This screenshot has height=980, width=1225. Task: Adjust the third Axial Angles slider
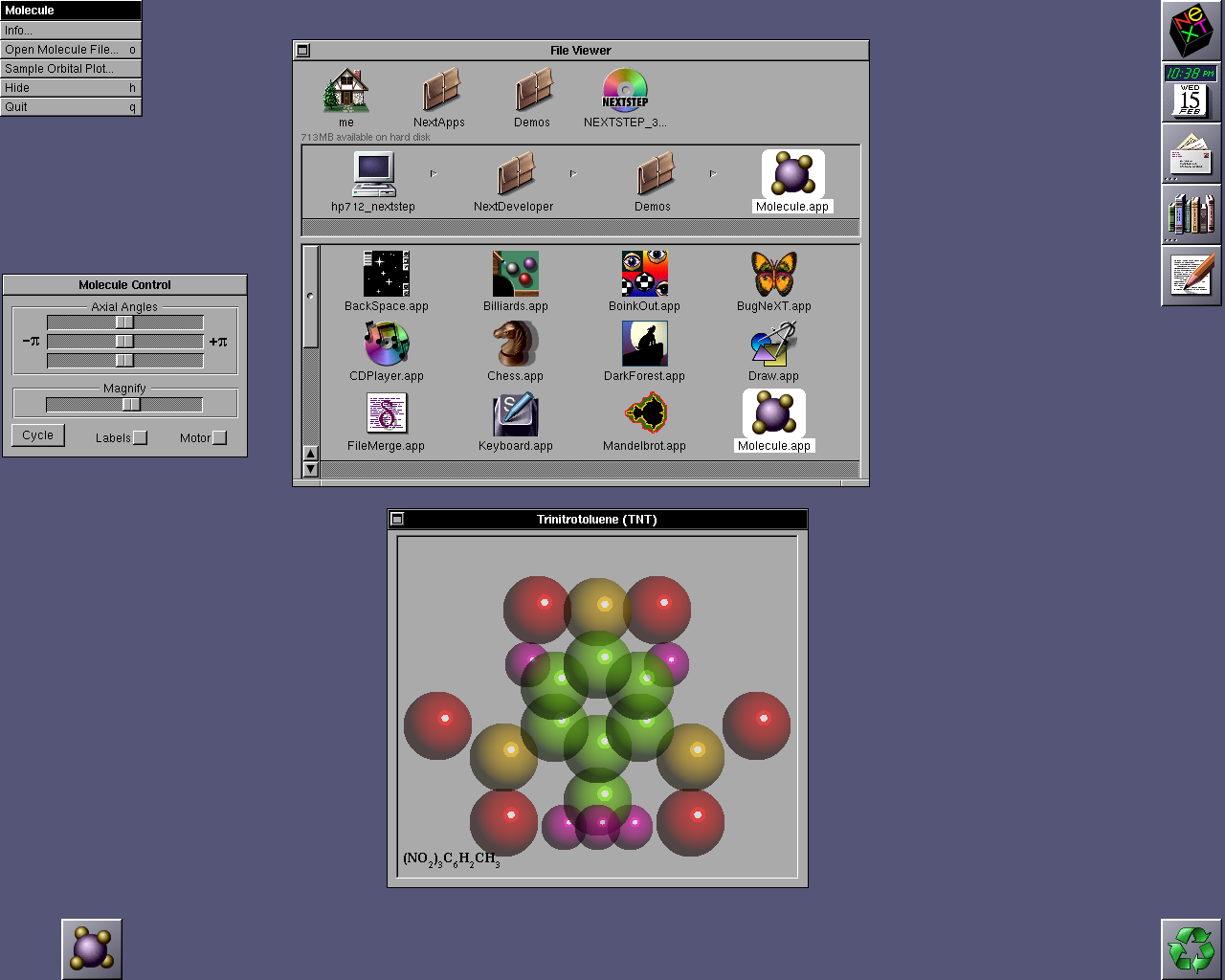(x=125, y=361)
